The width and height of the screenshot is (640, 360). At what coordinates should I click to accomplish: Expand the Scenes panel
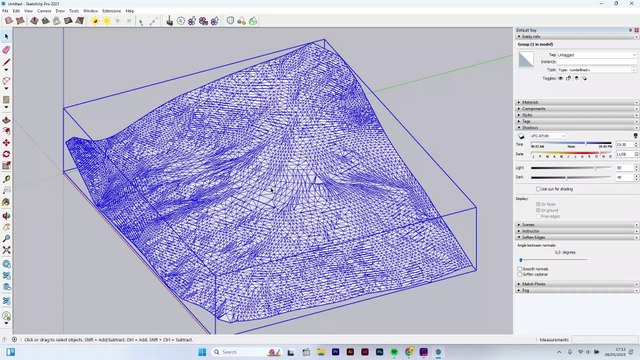click(576, 224)
